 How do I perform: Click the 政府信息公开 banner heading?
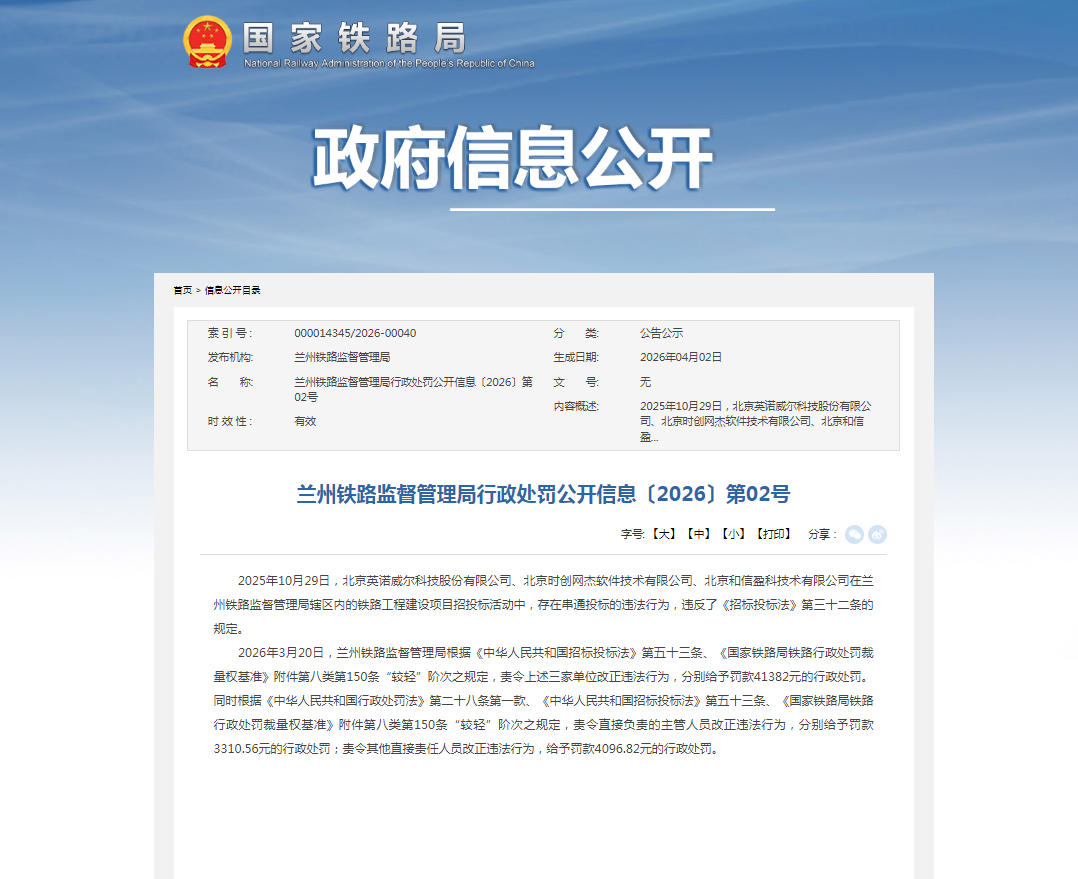tap(512, 158)
